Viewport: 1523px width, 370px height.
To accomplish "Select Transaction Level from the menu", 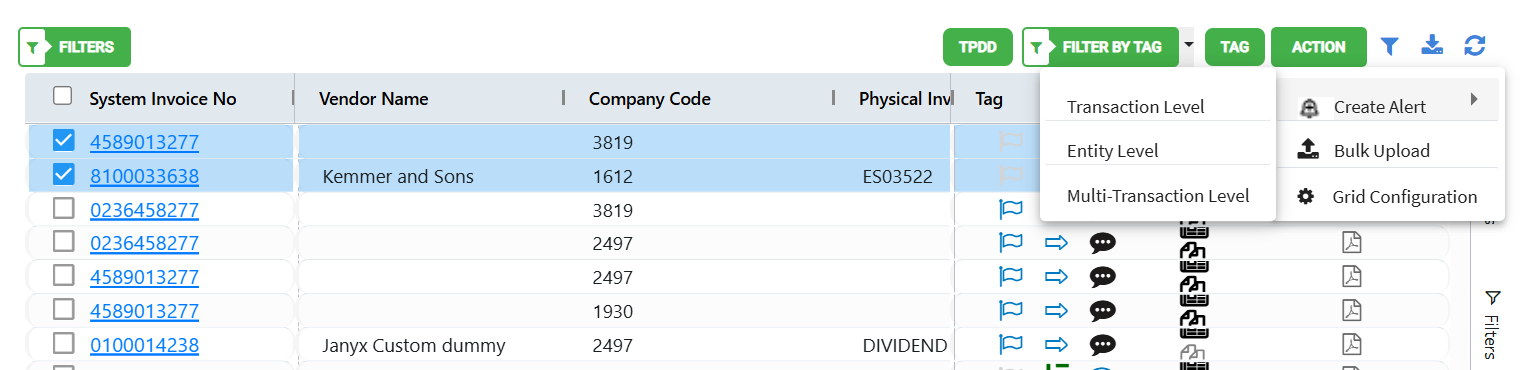I will (x=1135, y=107).
